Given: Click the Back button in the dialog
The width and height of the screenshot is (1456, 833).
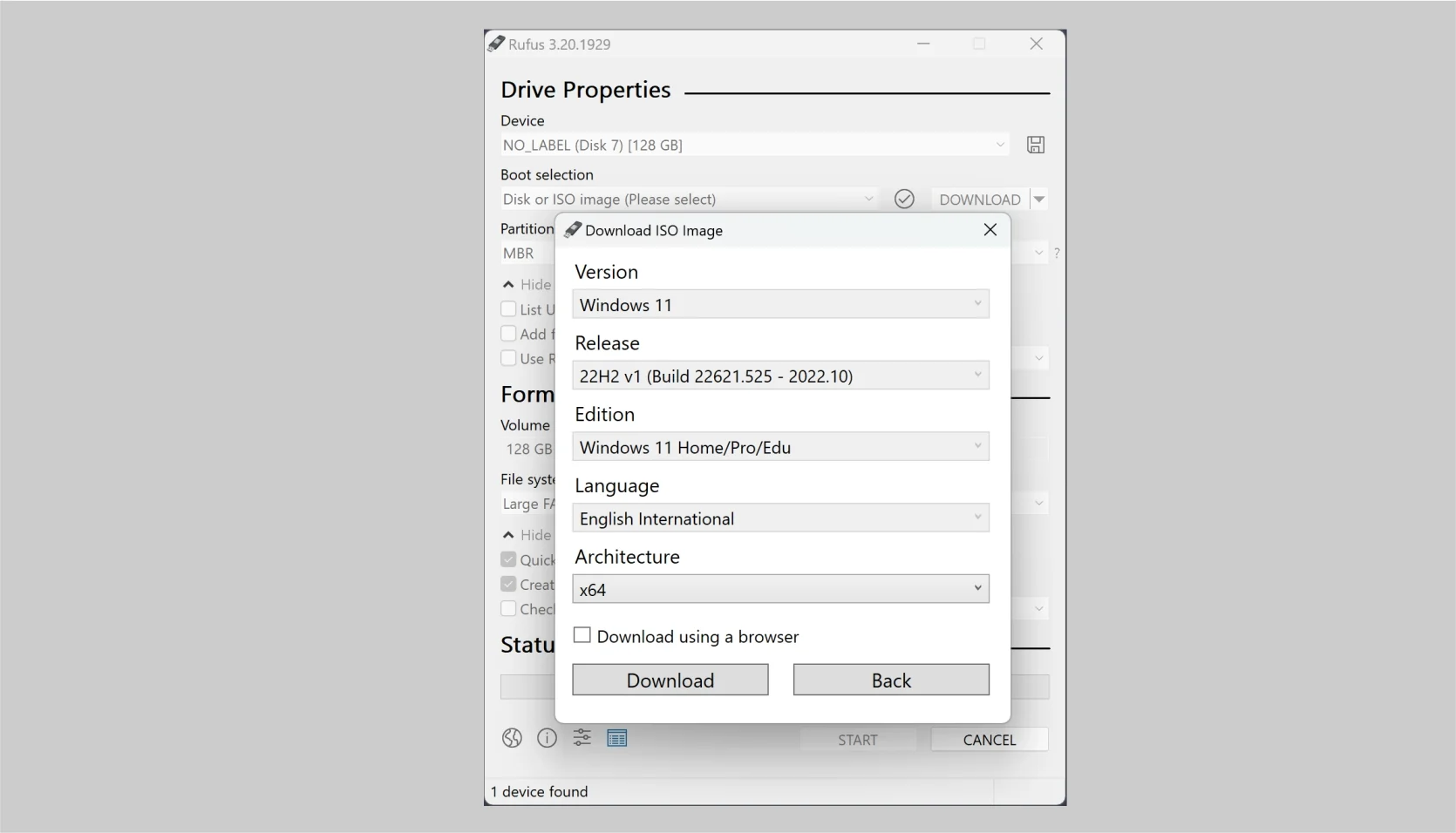Looking at the screenshot, I should (891, 680).
